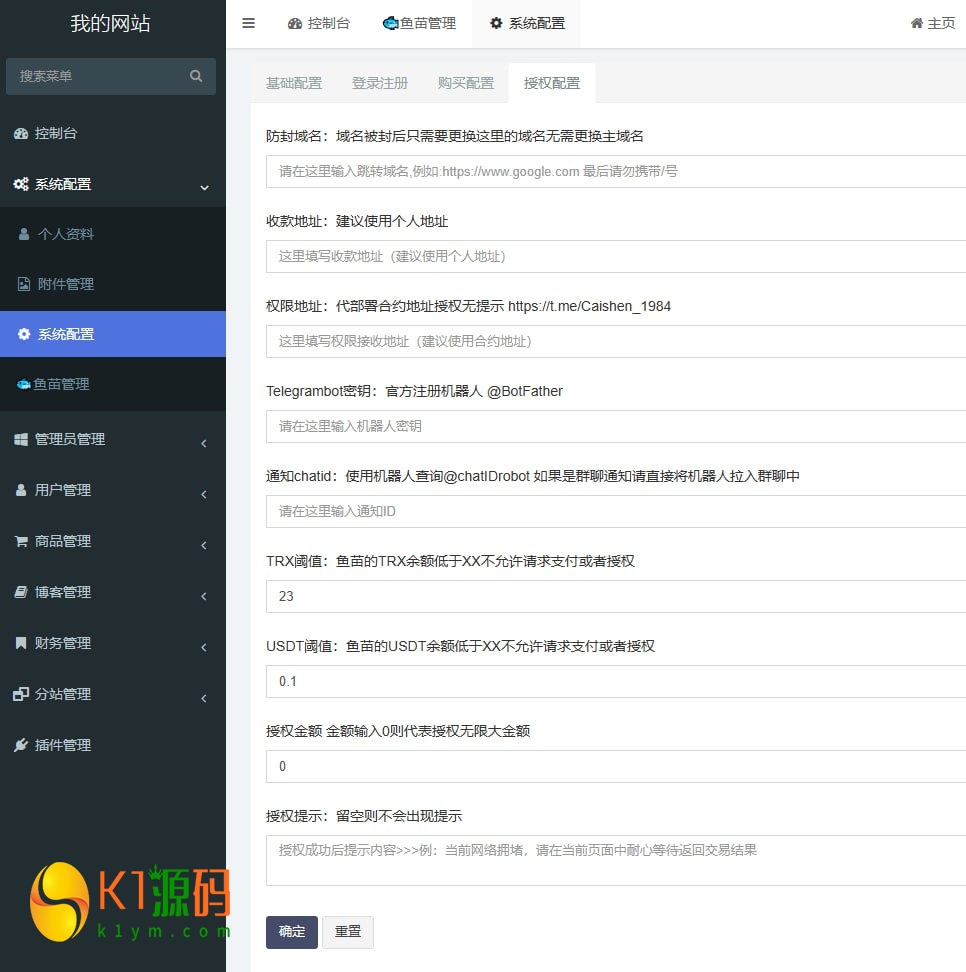Open 附件管理 attachment sidebar item
This screenshot has height=972, width=966.
65,284
